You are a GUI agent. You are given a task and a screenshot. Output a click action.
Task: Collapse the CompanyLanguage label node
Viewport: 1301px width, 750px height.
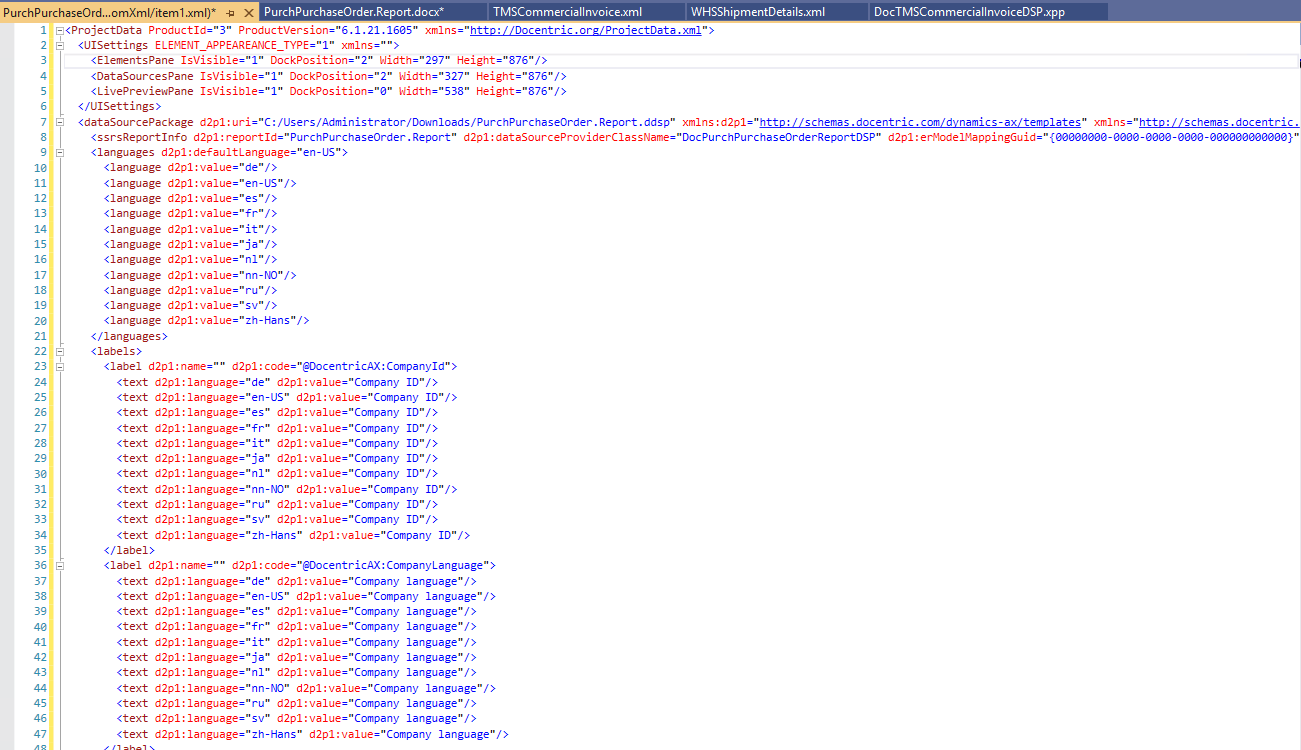(60, 565)
